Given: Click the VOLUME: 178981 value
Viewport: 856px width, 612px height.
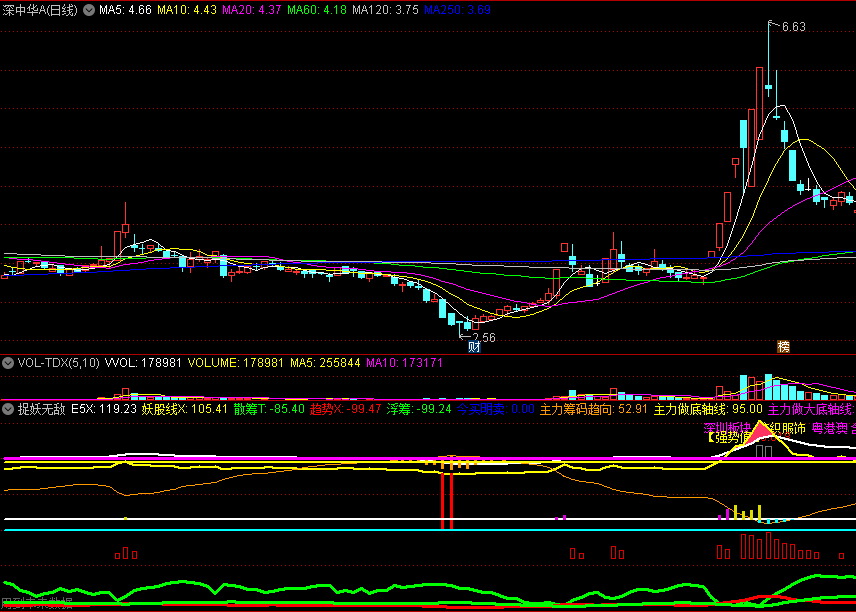Looking at the screenshot, I should click(x=236, y=363).
